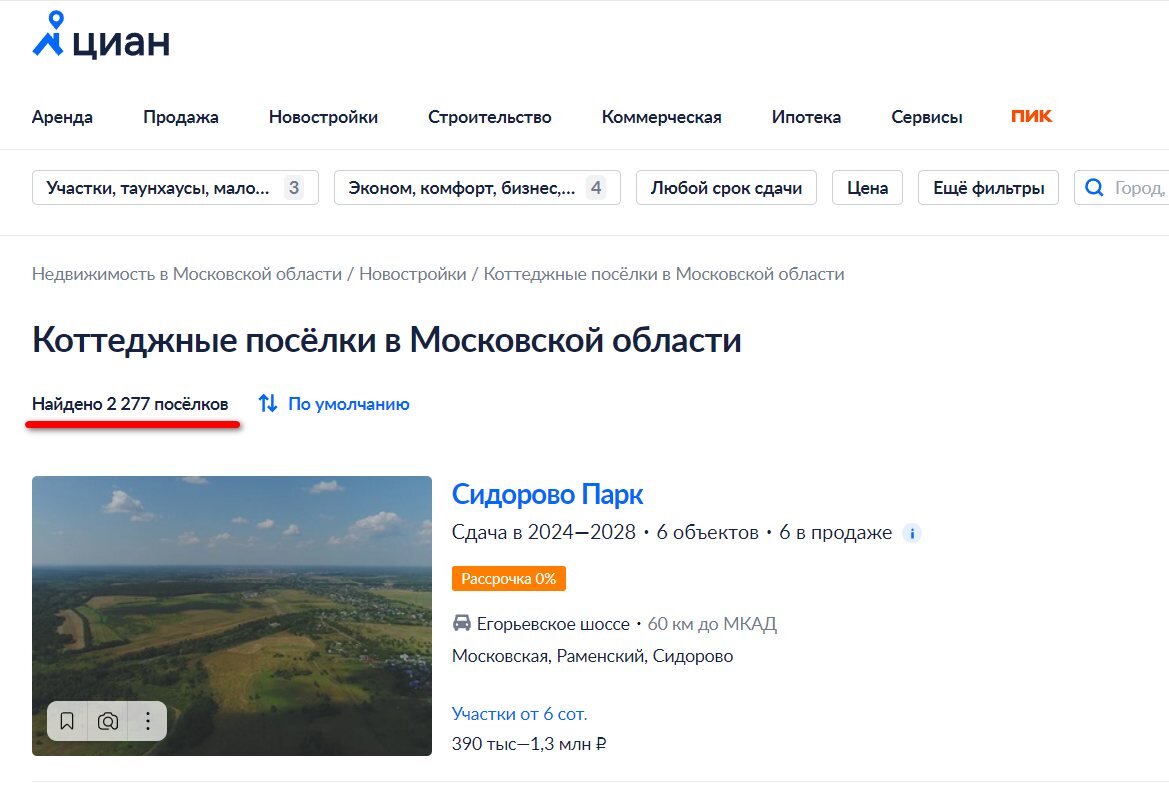1169x792 pixels.
Task: Click the car icon near Егорьевское шоссе
Action: 461,623
